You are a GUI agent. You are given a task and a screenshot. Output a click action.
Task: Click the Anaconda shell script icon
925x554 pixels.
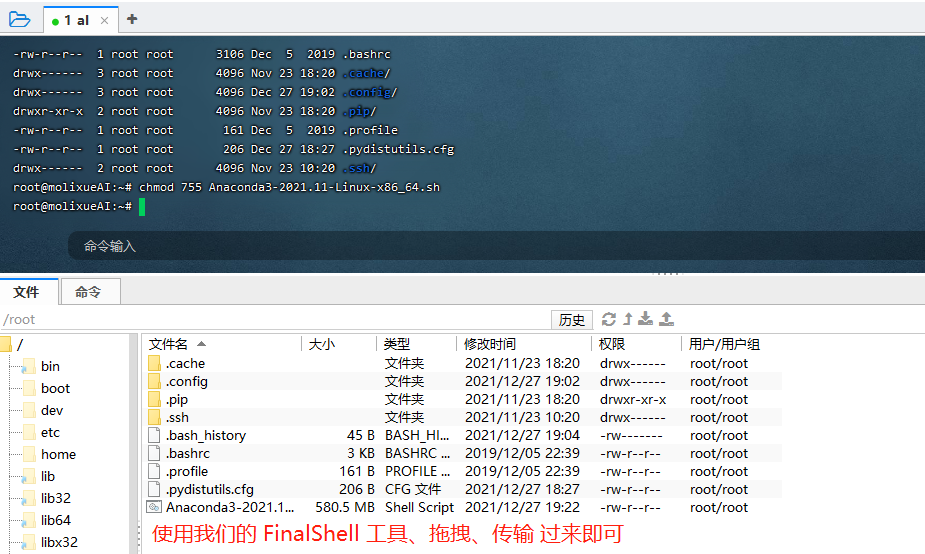pos(154,507)
